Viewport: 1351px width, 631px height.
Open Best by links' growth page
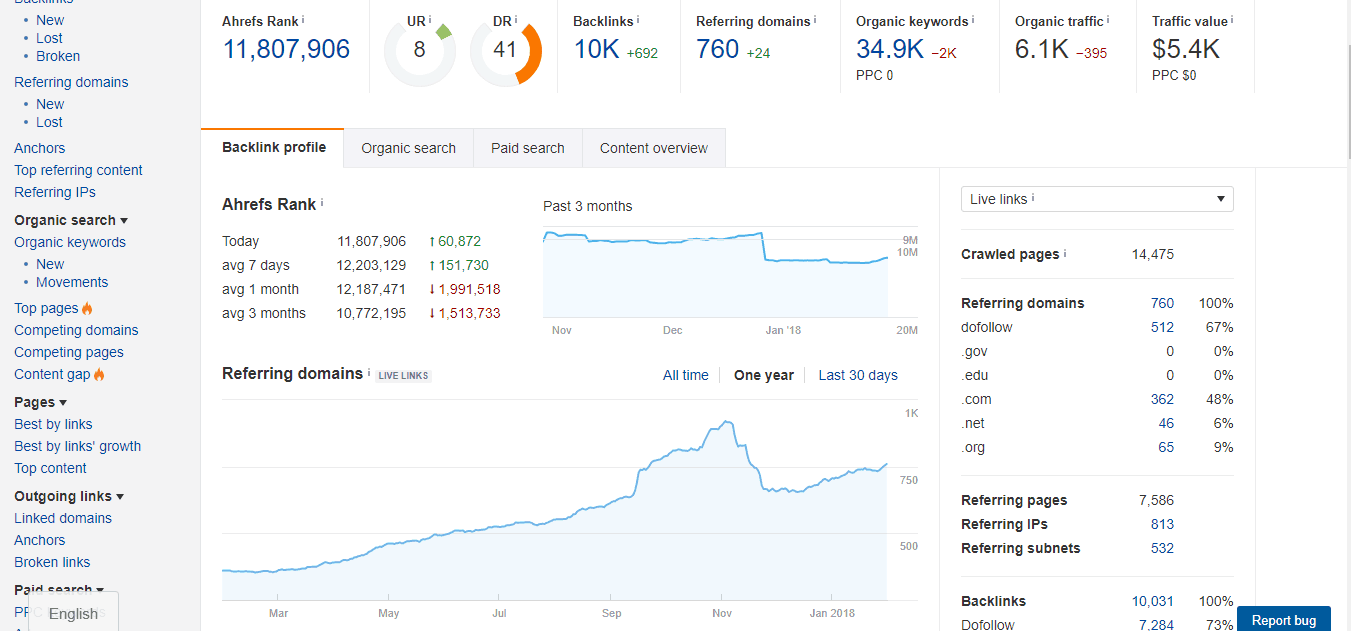click(78, 446)
